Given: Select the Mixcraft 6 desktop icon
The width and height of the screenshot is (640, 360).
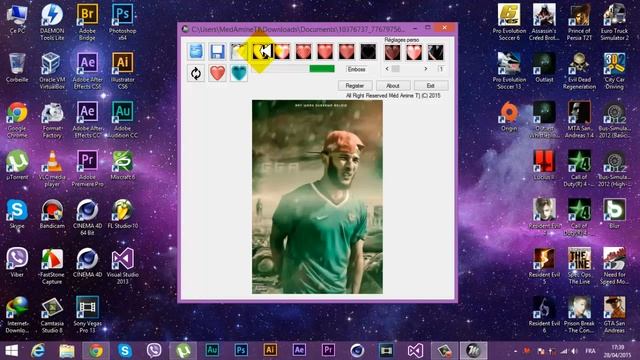Looking at the screenshot, I should point(122,165).
